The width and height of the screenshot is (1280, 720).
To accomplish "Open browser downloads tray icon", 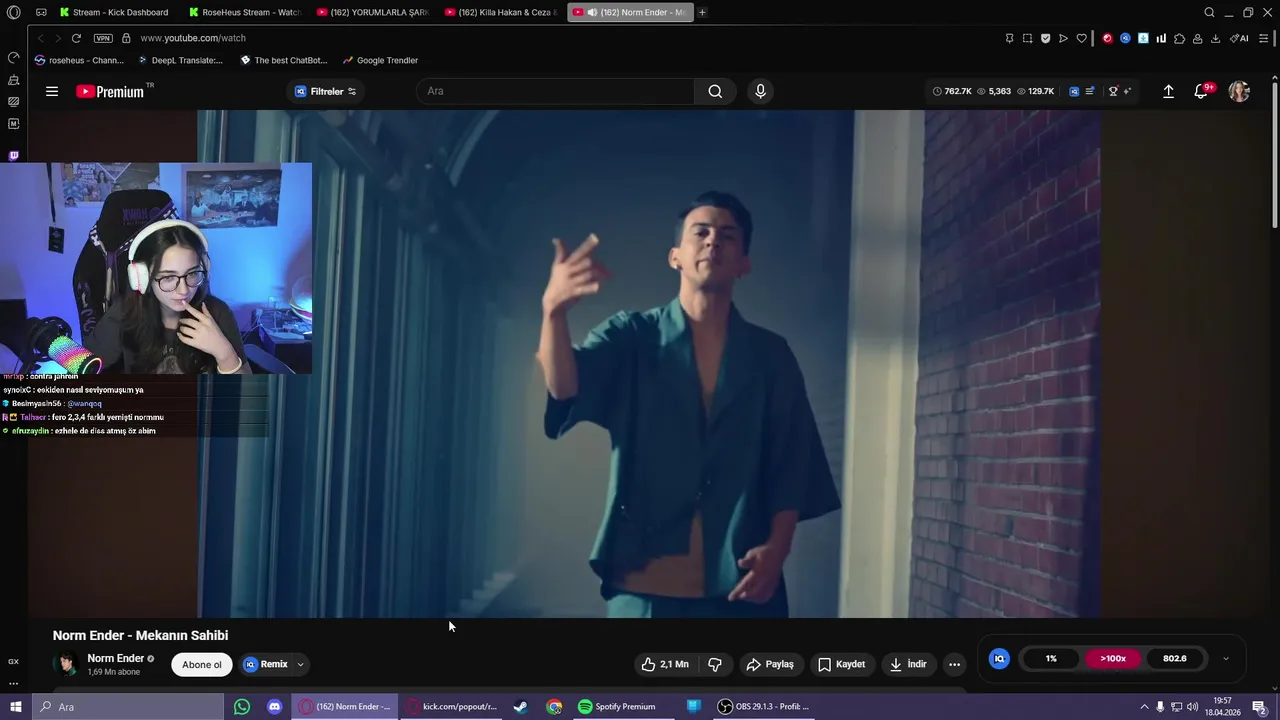I will pos(1215,38).
